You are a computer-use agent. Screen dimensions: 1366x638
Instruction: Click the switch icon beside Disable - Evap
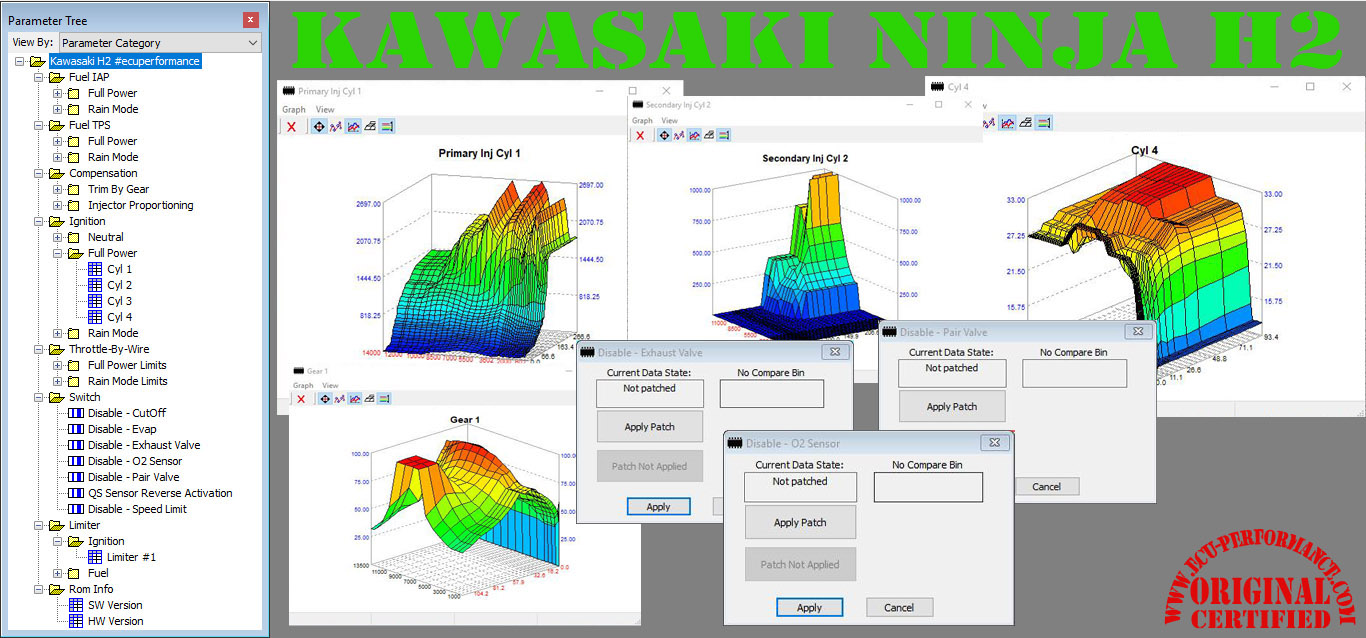pos(75,429)
